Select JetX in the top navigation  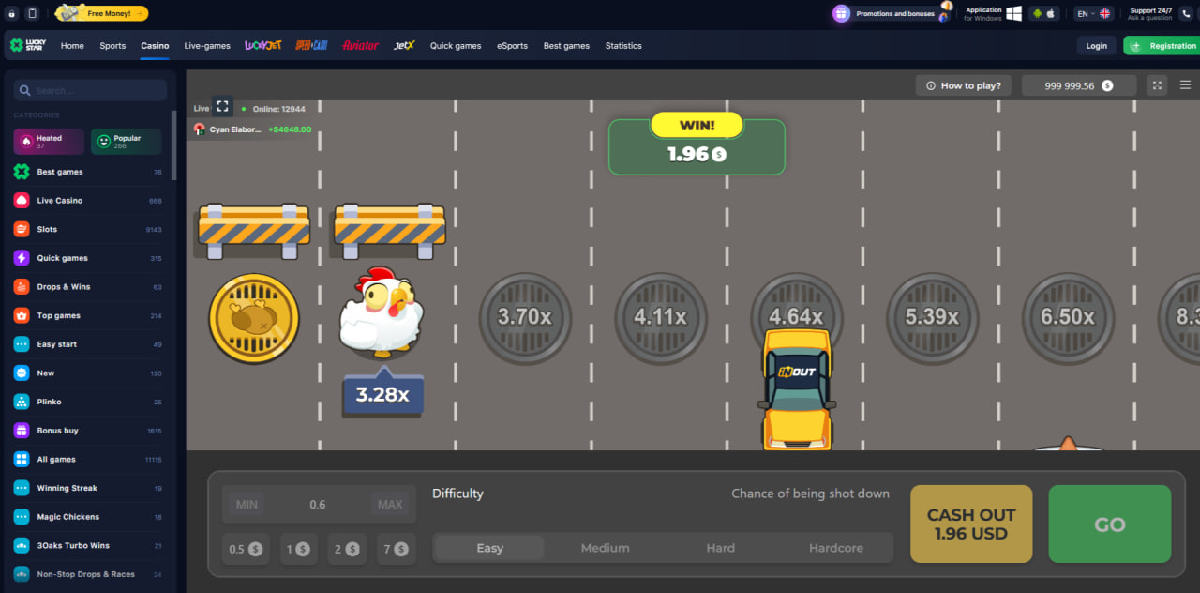coord(404,45)
